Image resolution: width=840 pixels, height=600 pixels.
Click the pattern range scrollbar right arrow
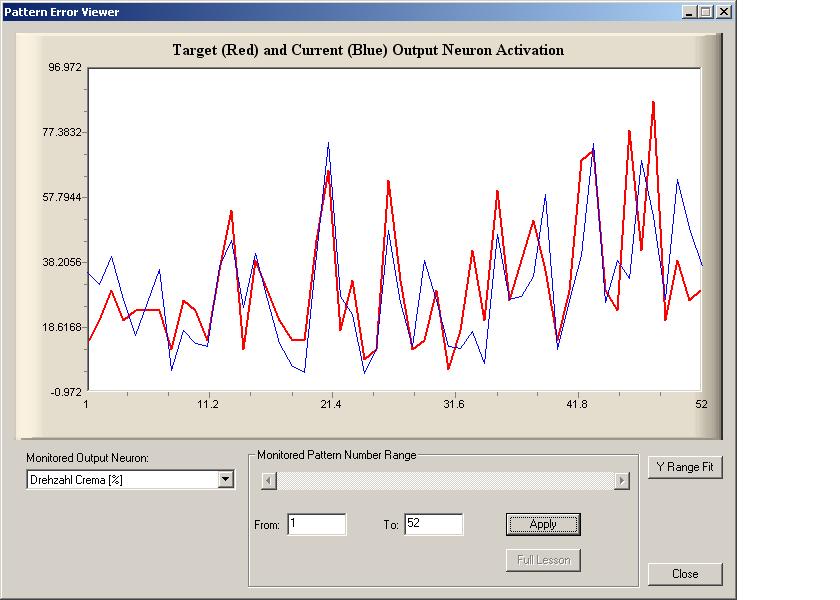622,481
